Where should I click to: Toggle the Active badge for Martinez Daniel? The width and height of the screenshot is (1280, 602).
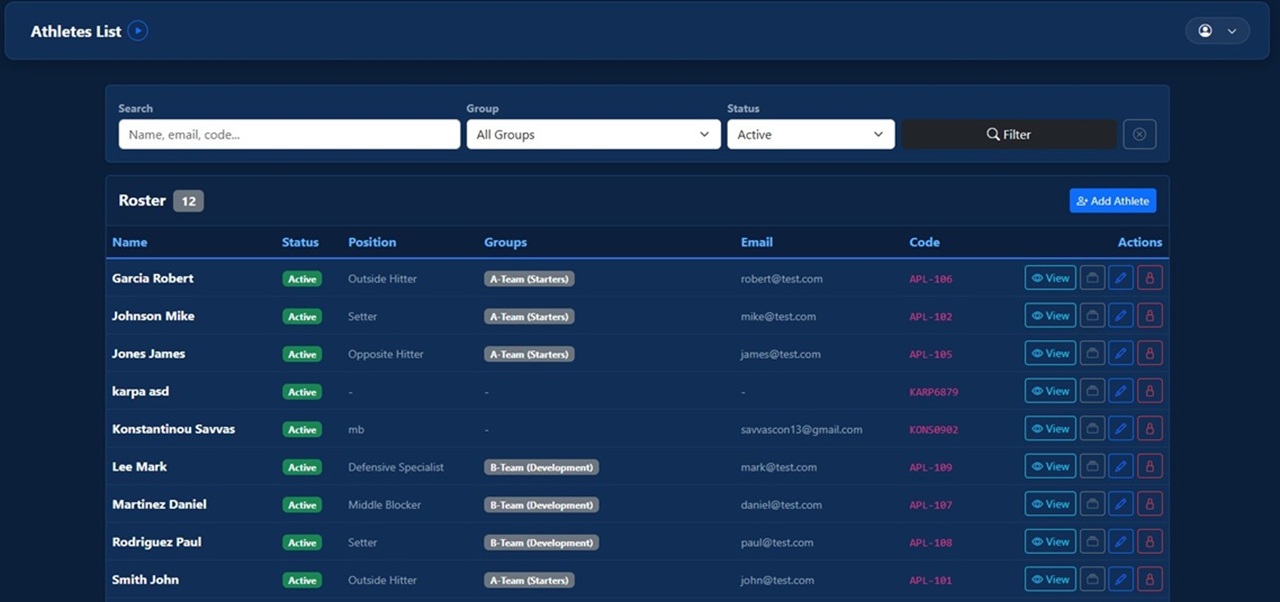coord(302,504)
